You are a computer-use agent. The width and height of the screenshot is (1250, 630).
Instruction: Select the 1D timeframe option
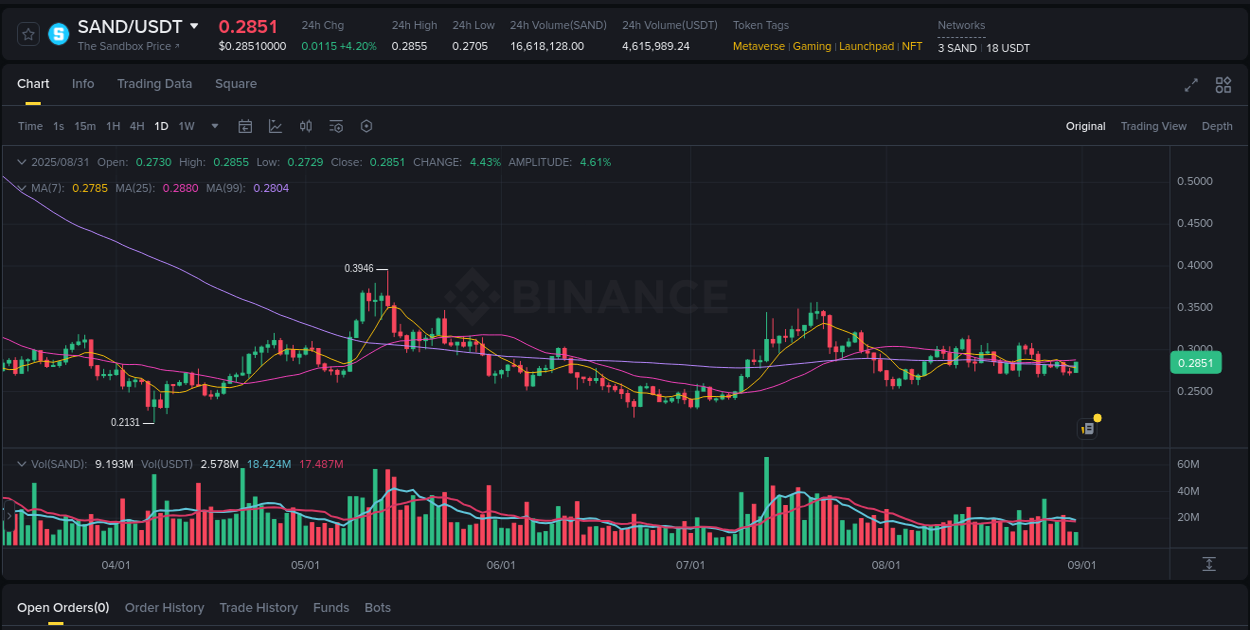tap(161, 126)
